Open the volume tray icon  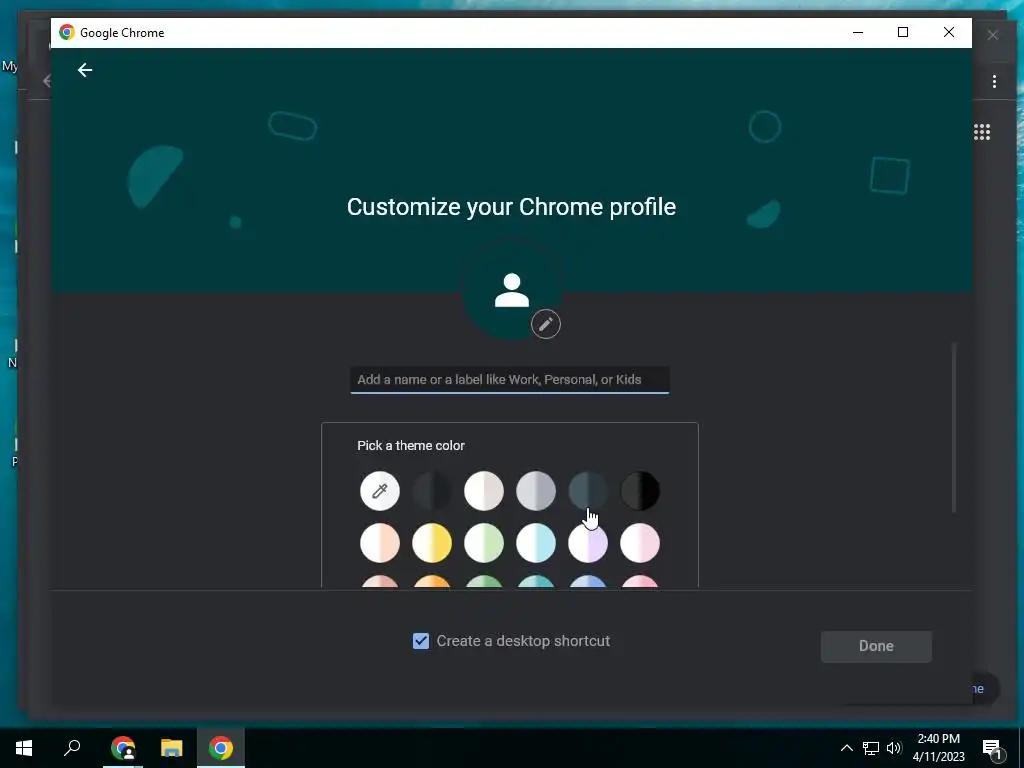click(894, 748)
